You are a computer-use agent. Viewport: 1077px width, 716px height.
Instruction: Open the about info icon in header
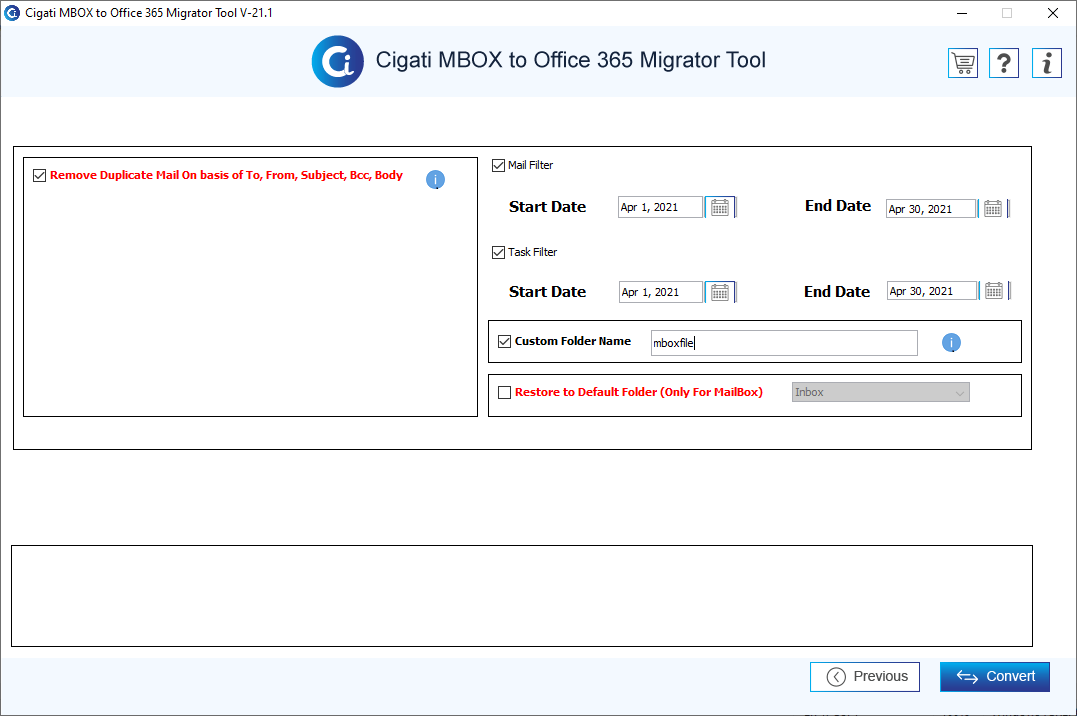[x=1047, y=63]
